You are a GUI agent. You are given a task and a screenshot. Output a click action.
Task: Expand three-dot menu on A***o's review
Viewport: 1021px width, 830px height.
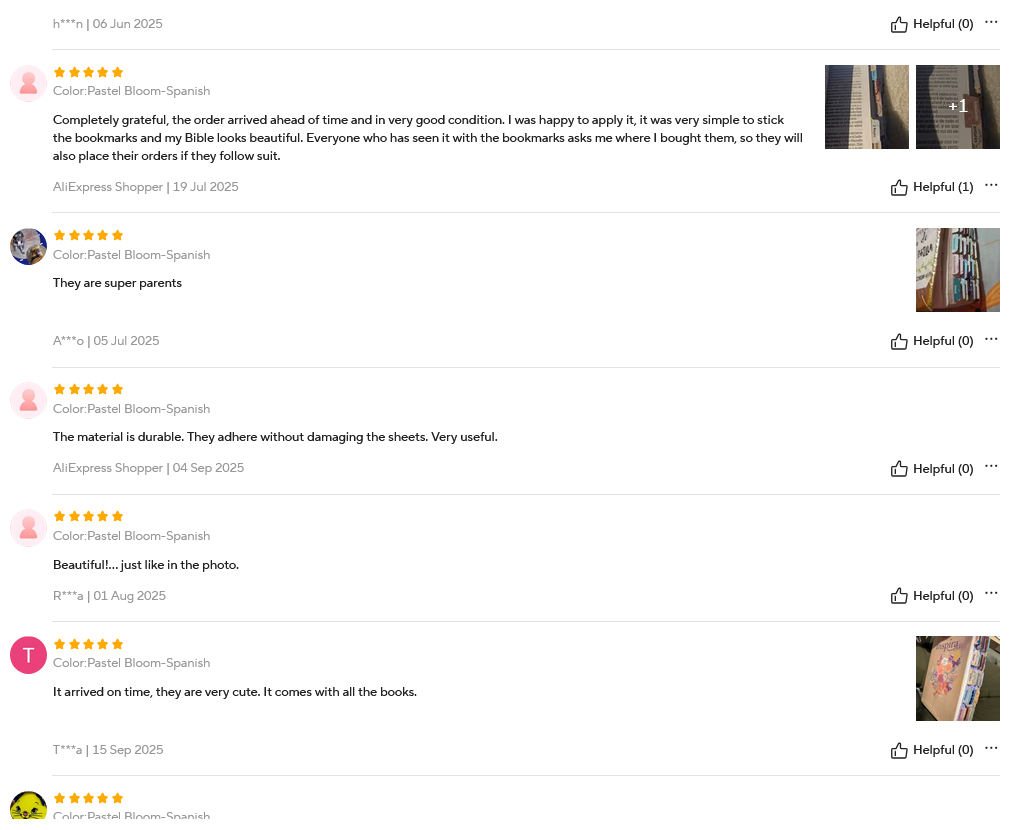coord(991,339)
